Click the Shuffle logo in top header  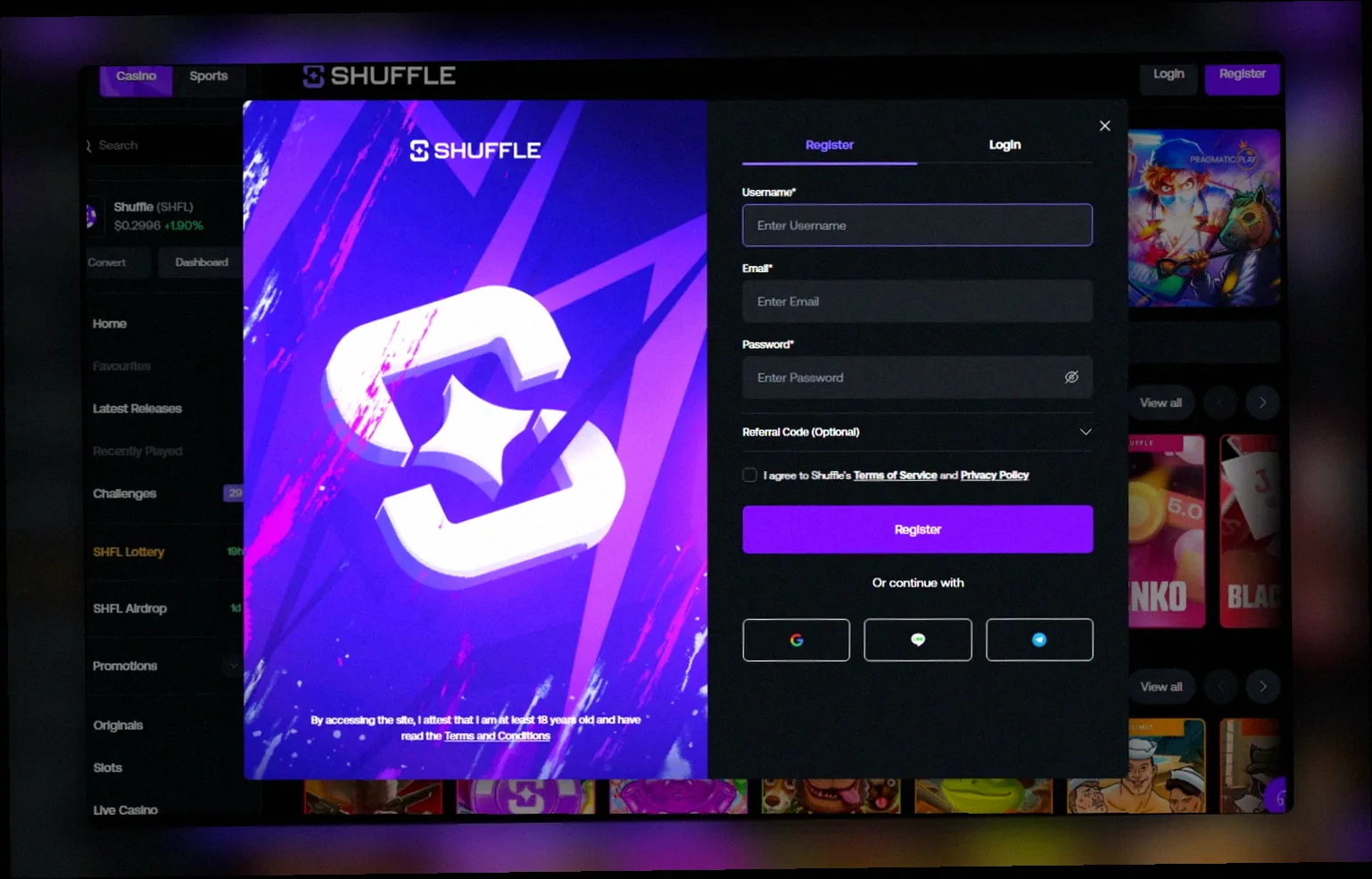[x=379, y=77]
